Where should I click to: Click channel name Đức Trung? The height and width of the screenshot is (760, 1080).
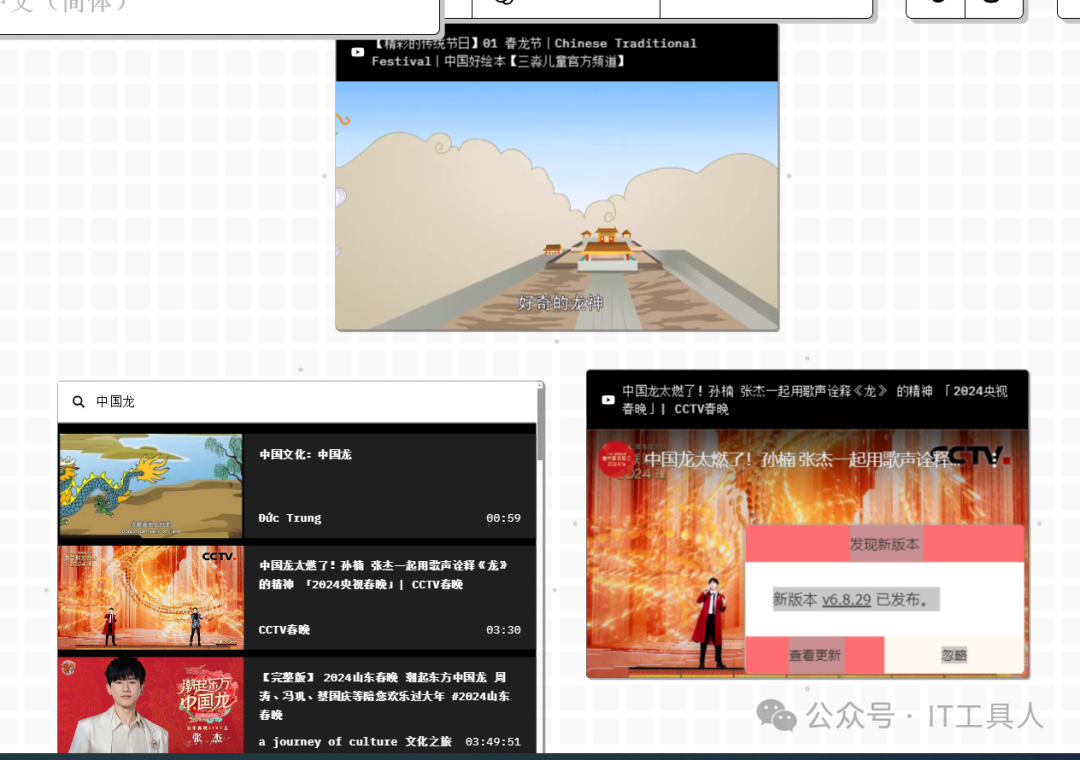pyautogui.click(x=290, y=518)
